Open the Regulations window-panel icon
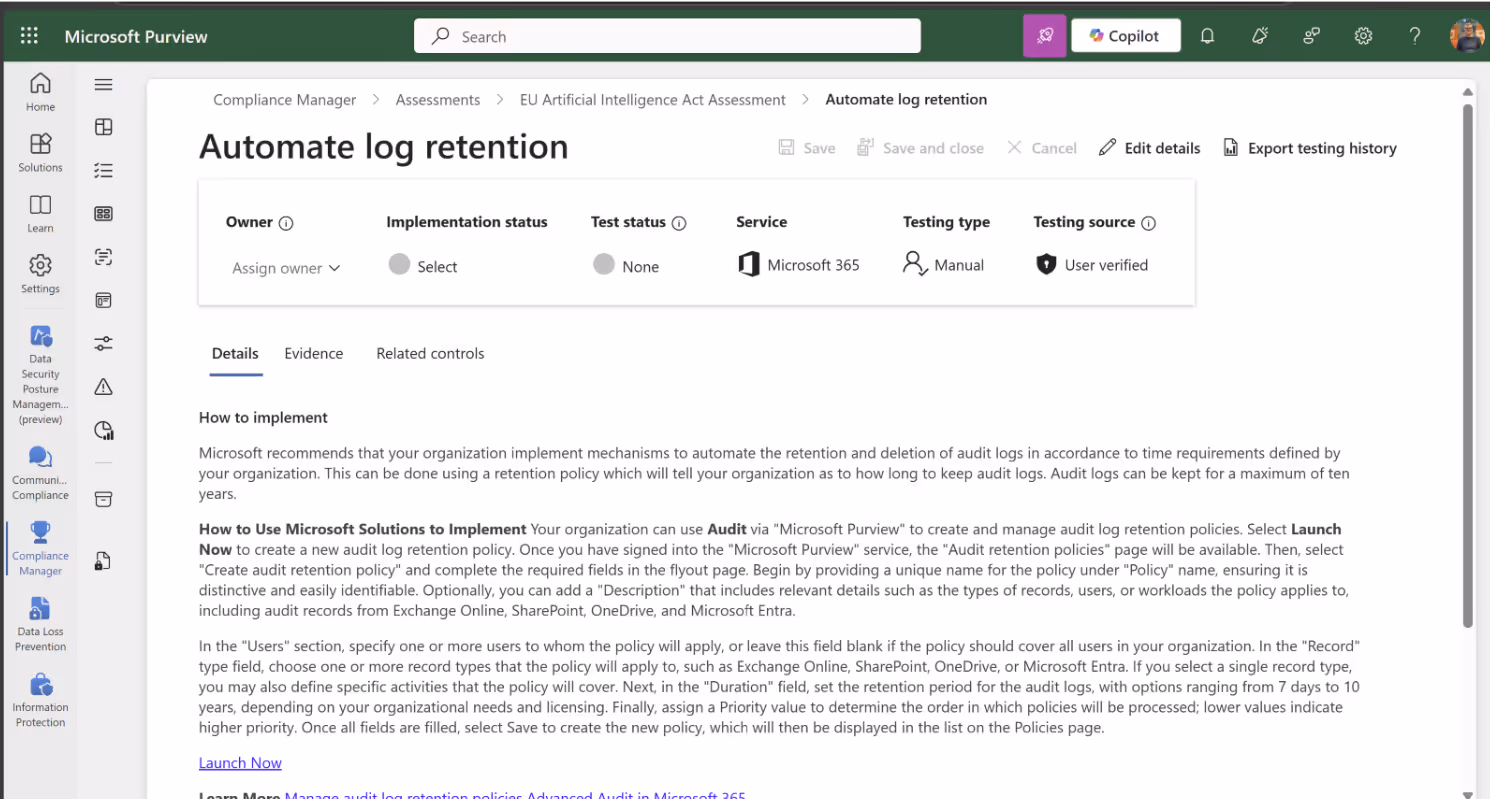 [x=103, y=300]
